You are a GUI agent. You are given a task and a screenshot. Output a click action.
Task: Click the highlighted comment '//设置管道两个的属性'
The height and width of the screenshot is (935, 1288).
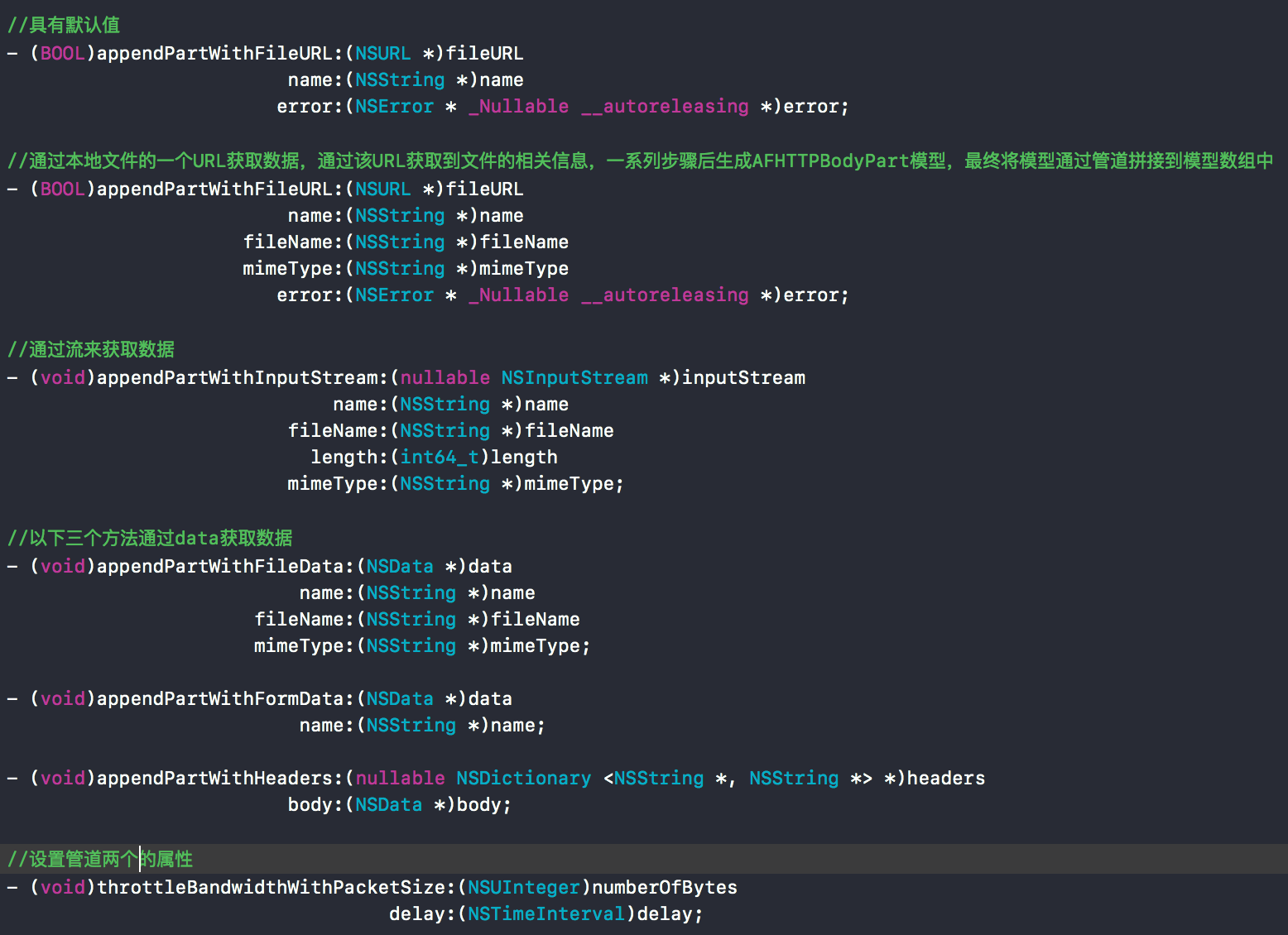[x=100, y=859]
